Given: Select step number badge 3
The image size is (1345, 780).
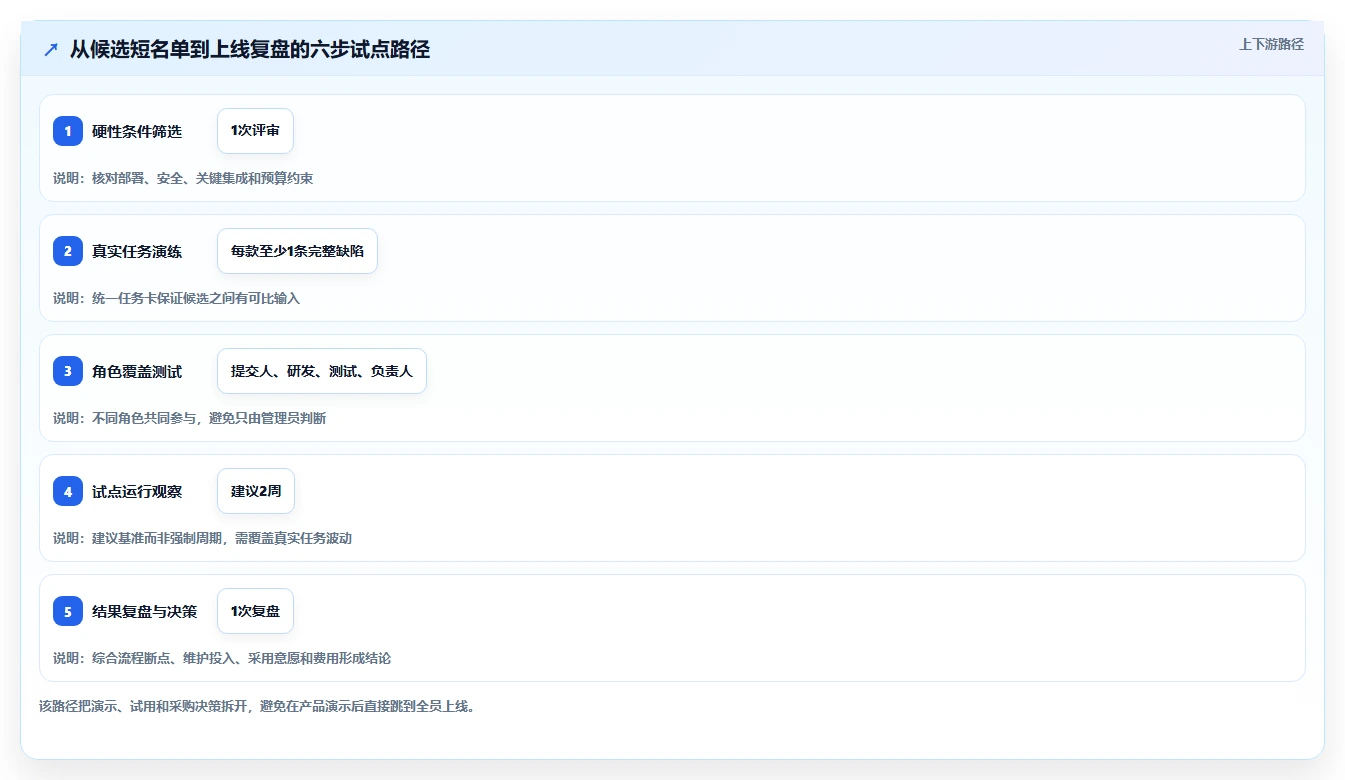Looking at the screenshot, I should (68, 371).
